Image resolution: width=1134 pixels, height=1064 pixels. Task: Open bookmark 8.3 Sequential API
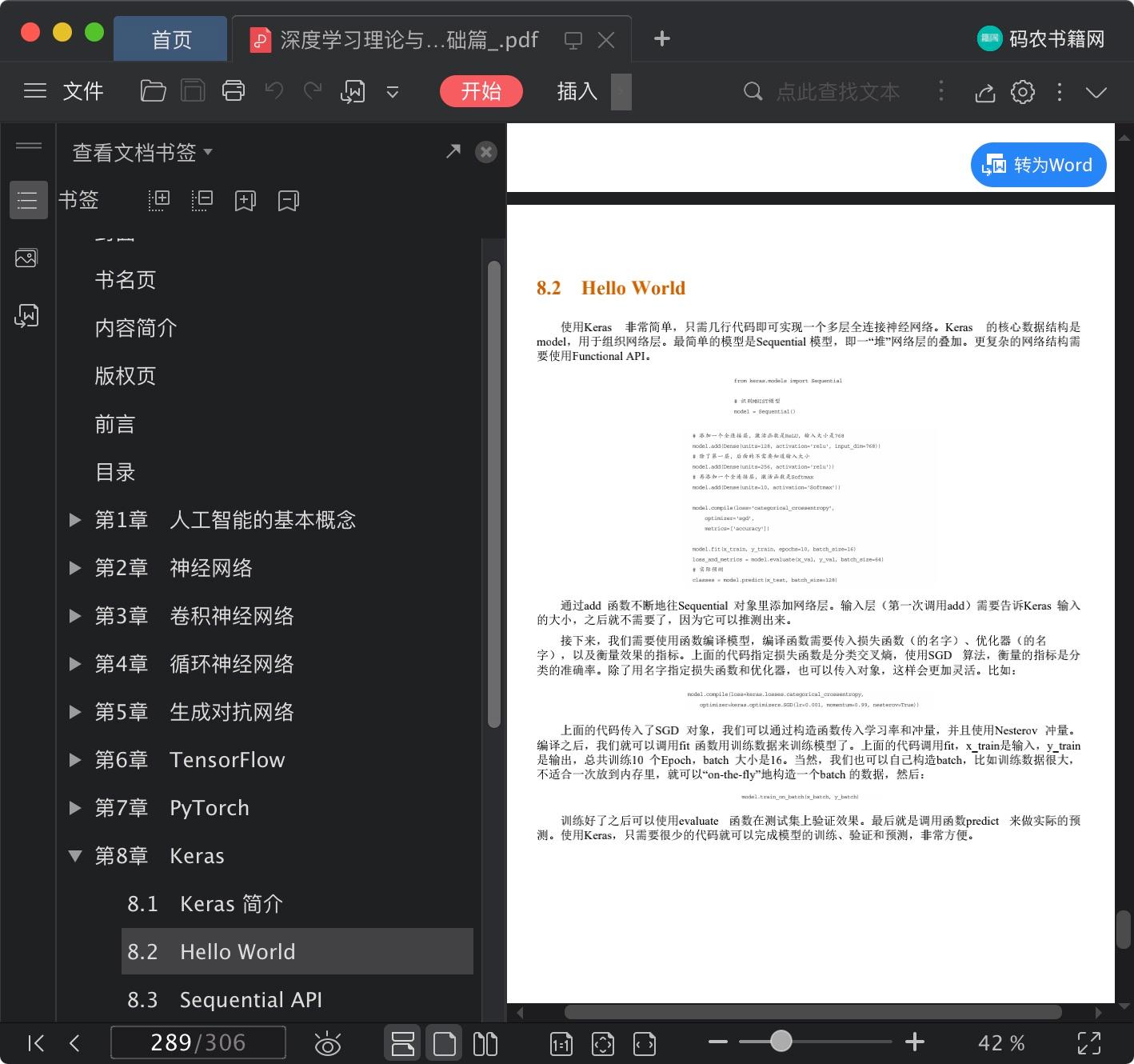225,1000
